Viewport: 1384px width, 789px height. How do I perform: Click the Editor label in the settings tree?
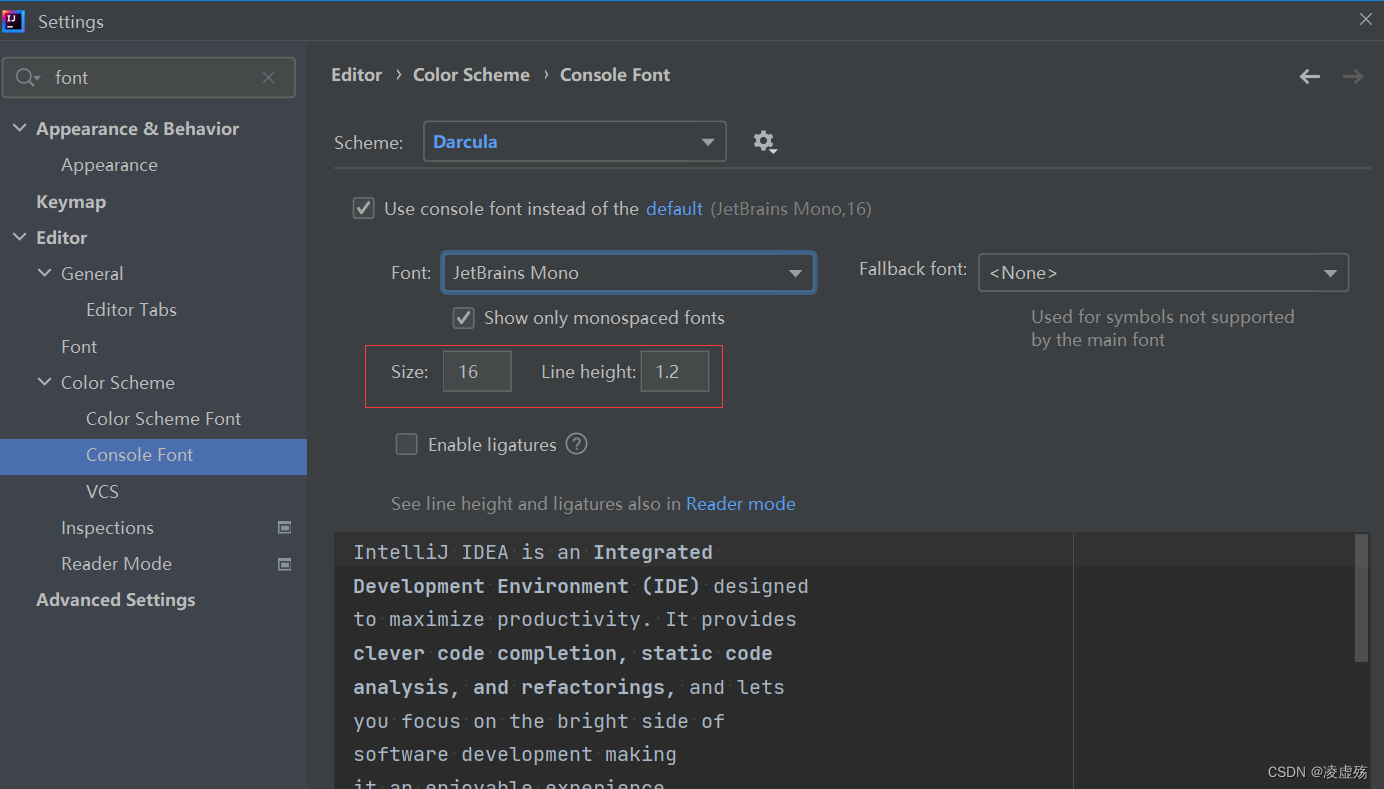click(62, 238)
